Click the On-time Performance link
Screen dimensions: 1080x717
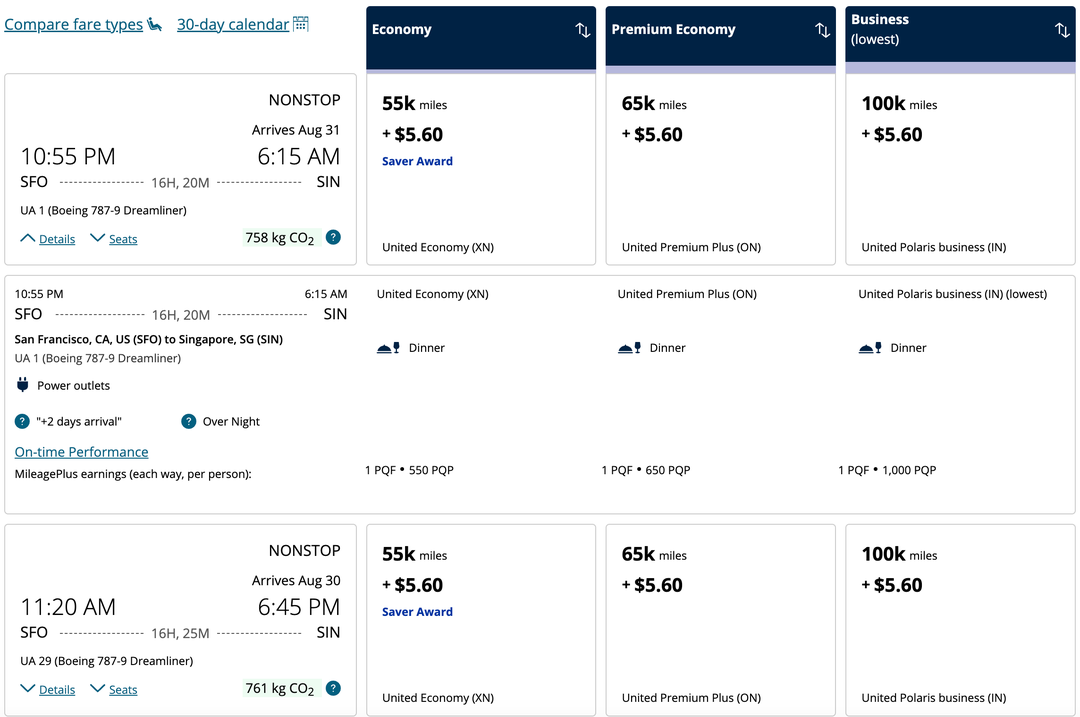pos(81,451)
